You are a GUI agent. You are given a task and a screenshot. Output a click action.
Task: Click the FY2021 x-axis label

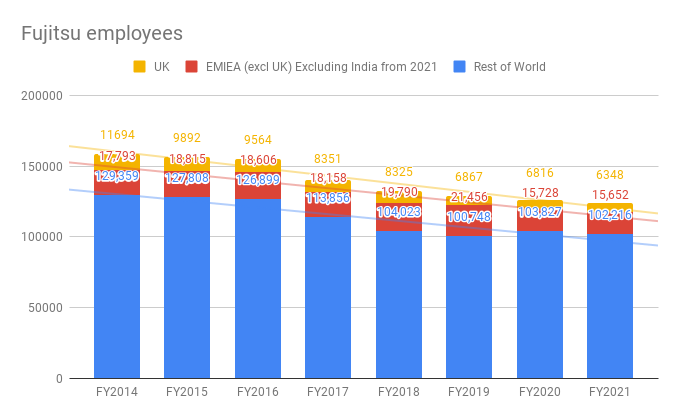[x=610, y=392]
